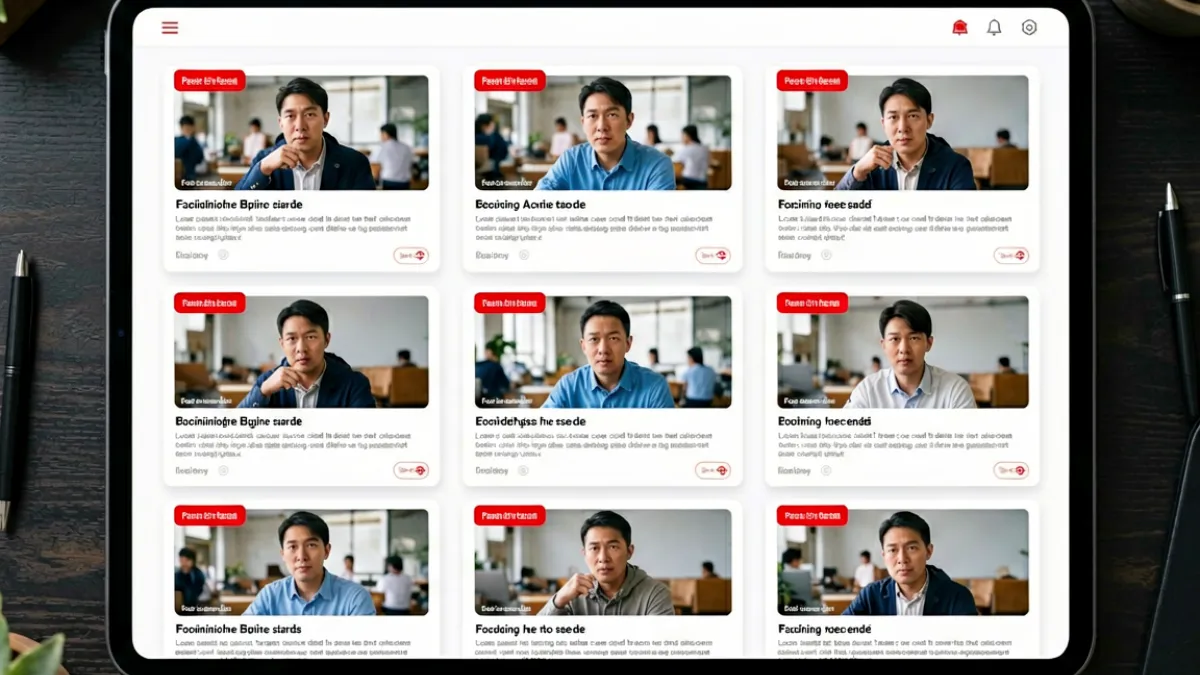Open the settings gear icon

point(1029,28)
